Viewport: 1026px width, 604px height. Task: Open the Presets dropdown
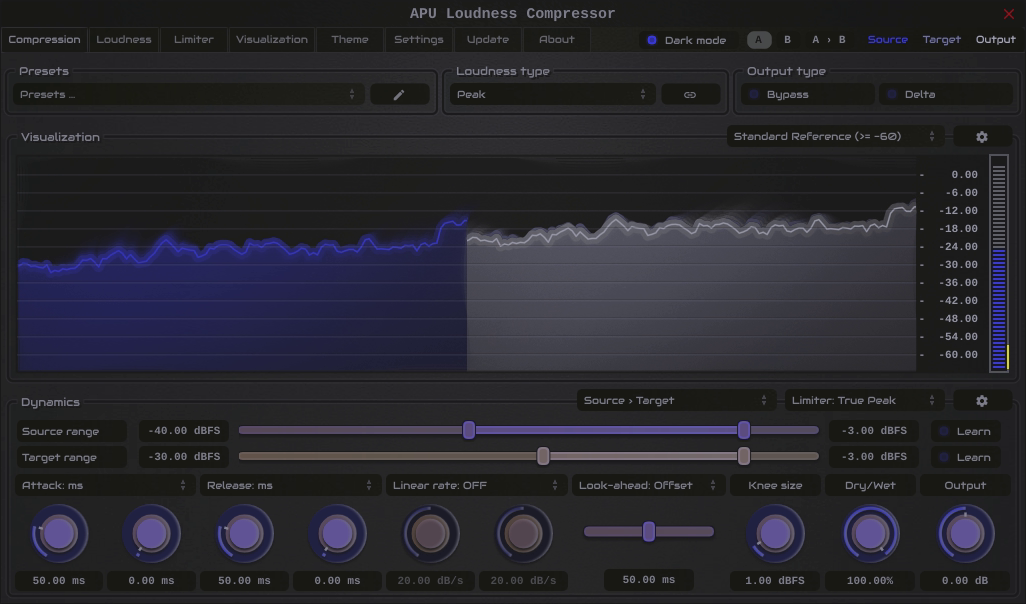click(x=188, y=94)
